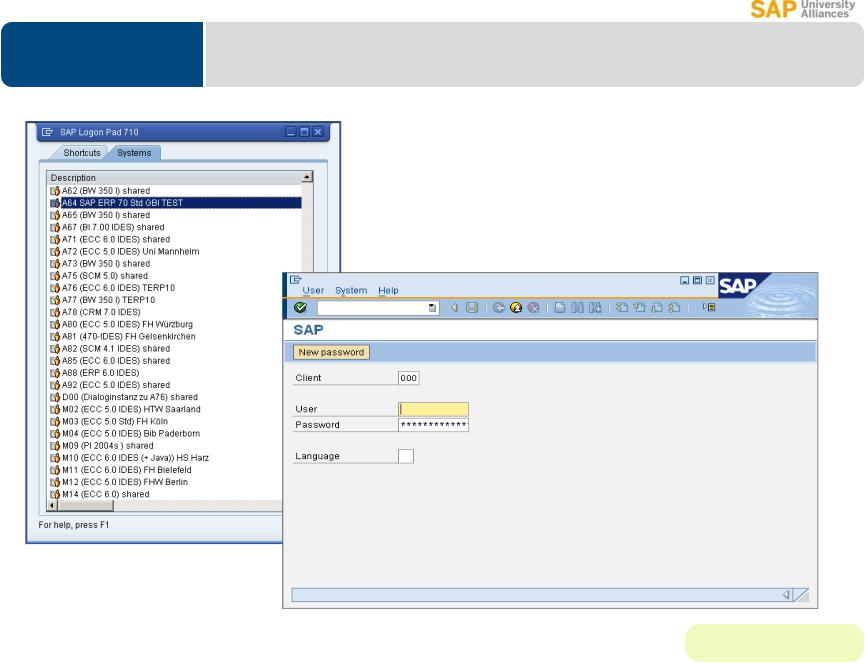Select A64 SAP ERP 70 Std GBI TEST entry
The image size is (866, 663).
click(176, 203)
